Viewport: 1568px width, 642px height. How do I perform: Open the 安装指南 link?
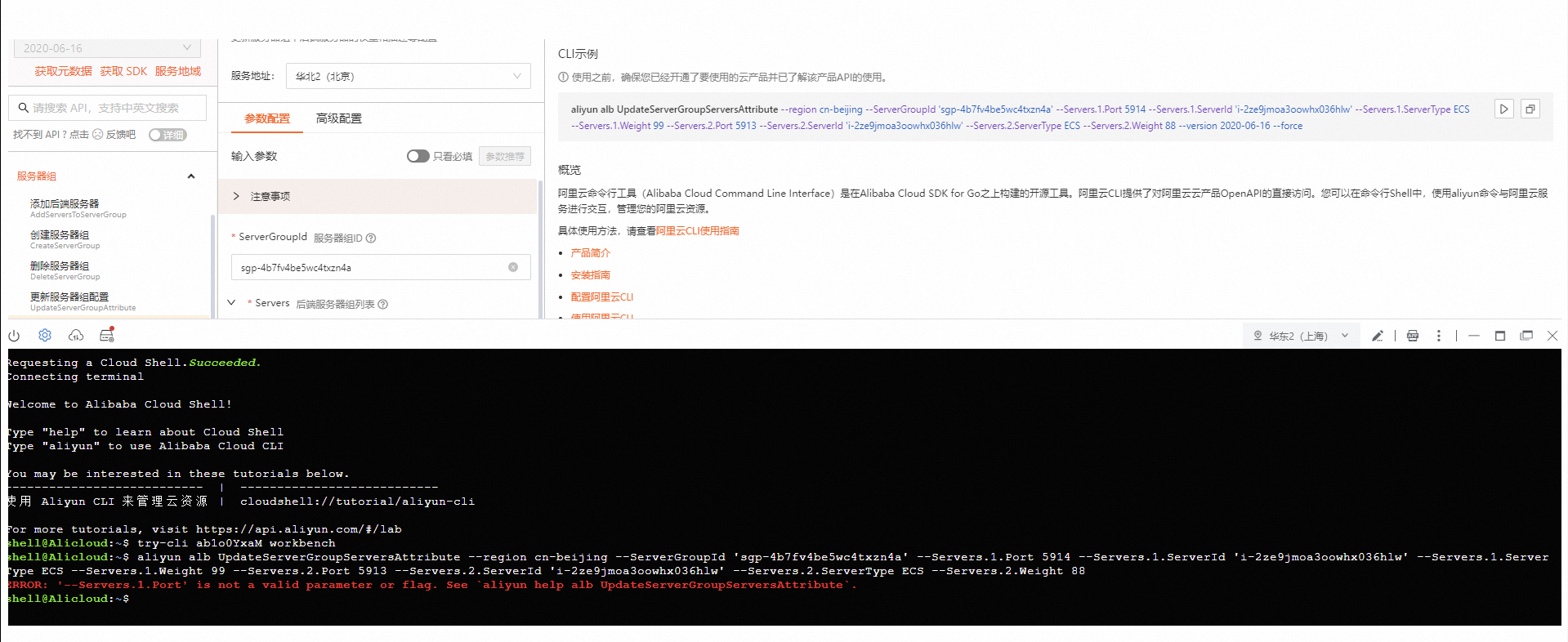tap(591, 275)
